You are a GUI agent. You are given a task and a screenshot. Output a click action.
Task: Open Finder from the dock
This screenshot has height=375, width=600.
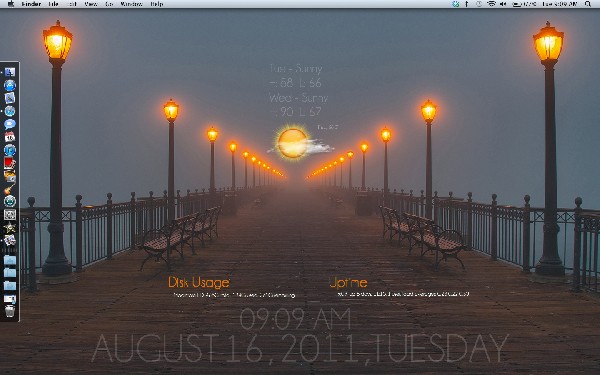(x=10, y=72)
